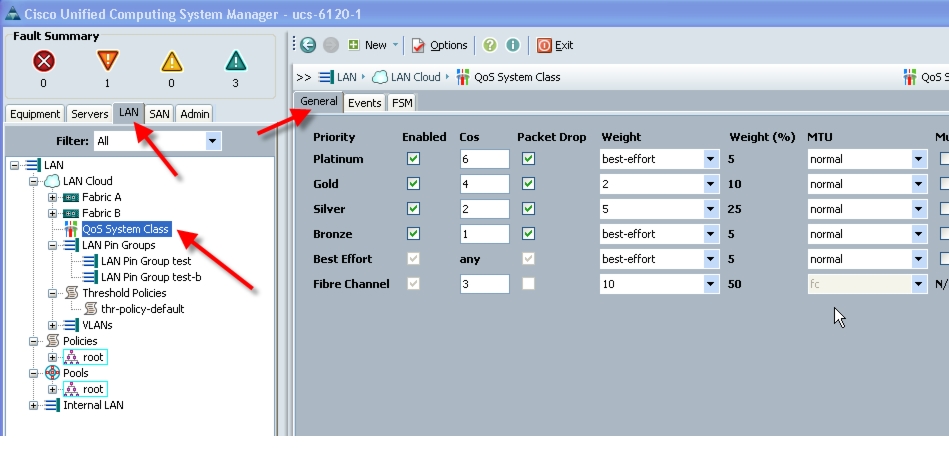Uncheck Platinum Packet Drop

pos(528,159)
